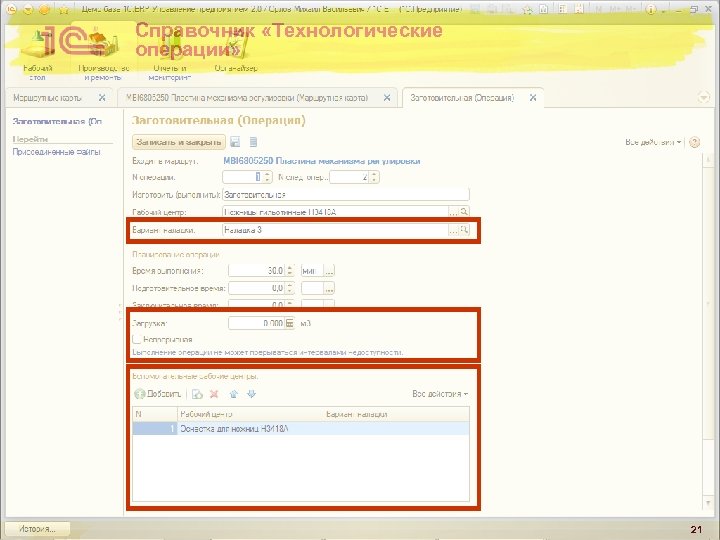This screenshot has height=540, width=720.
Task: Increase N операции with up arrow
Action: click(268, 174)
